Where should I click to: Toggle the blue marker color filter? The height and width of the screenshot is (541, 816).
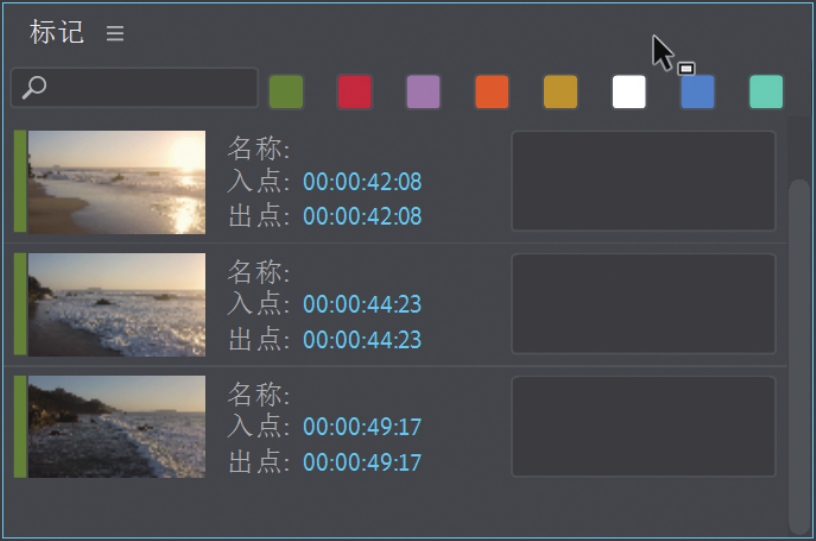tap(697, 92)
